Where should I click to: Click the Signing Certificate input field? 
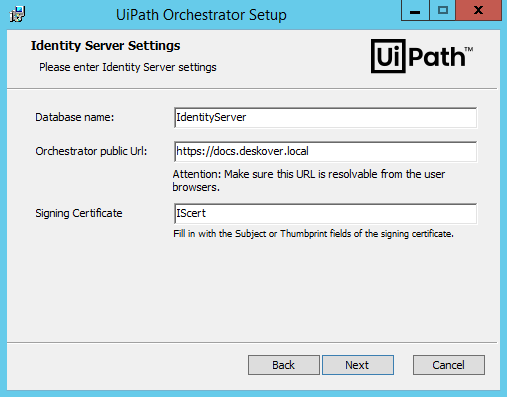325,213
